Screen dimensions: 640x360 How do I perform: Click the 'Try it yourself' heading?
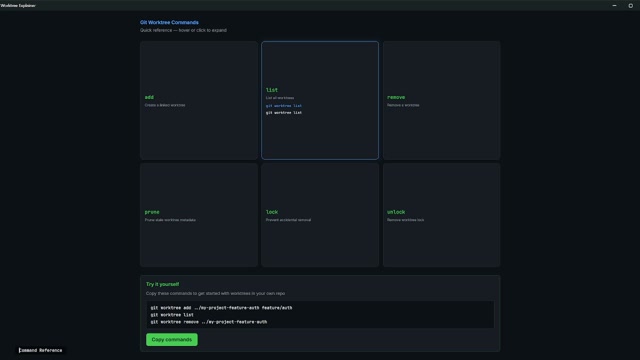[x=162, y=284]
